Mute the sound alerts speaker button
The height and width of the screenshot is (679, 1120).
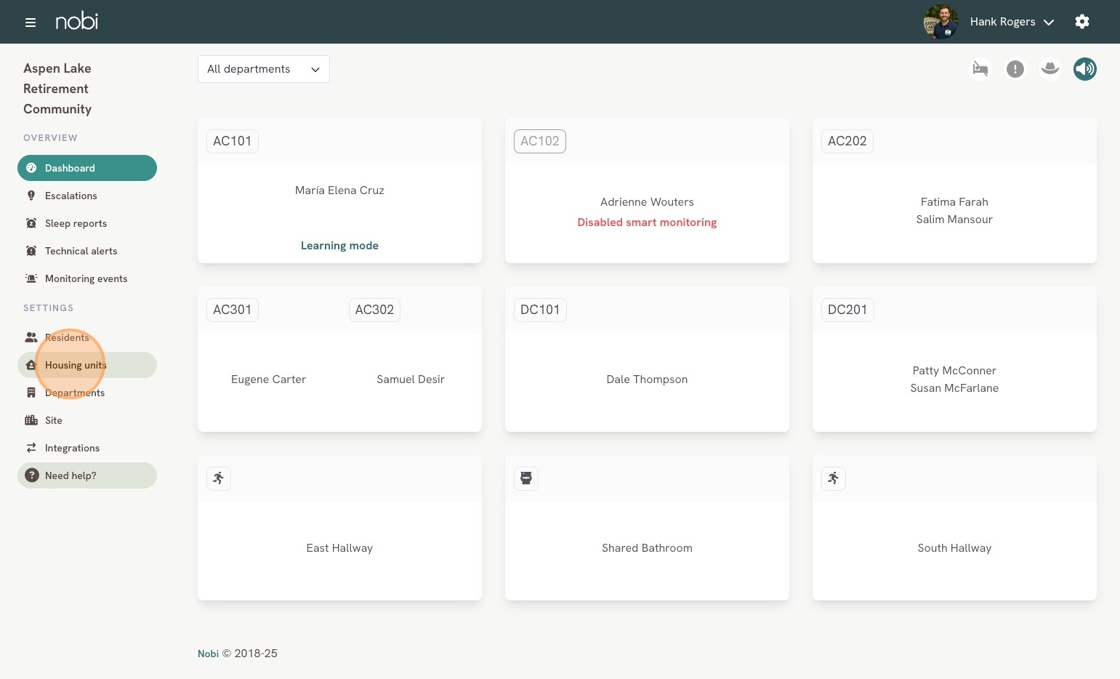point(1085,69)
